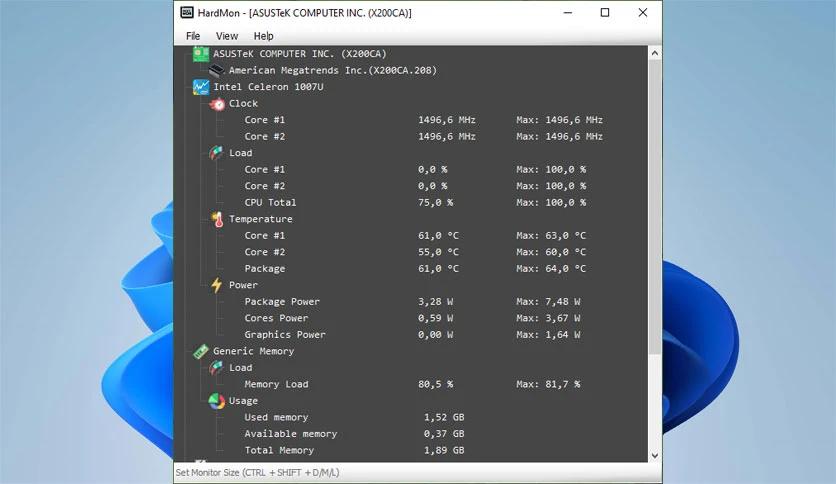Viewport: 836px width, 484px height.
Task: Click the CPU Load gauge icon
Action: point(216,153)
